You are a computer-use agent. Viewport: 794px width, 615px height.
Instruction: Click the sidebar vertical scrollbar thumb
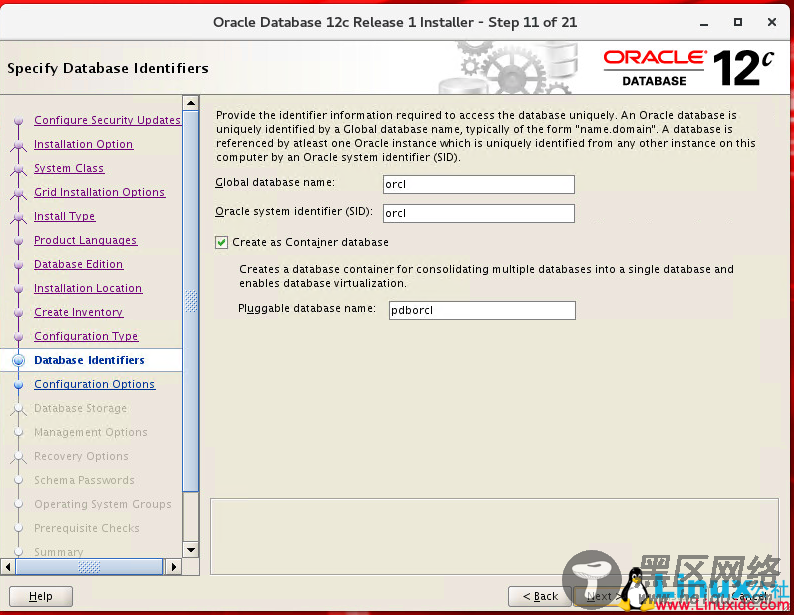coord(190,301)
